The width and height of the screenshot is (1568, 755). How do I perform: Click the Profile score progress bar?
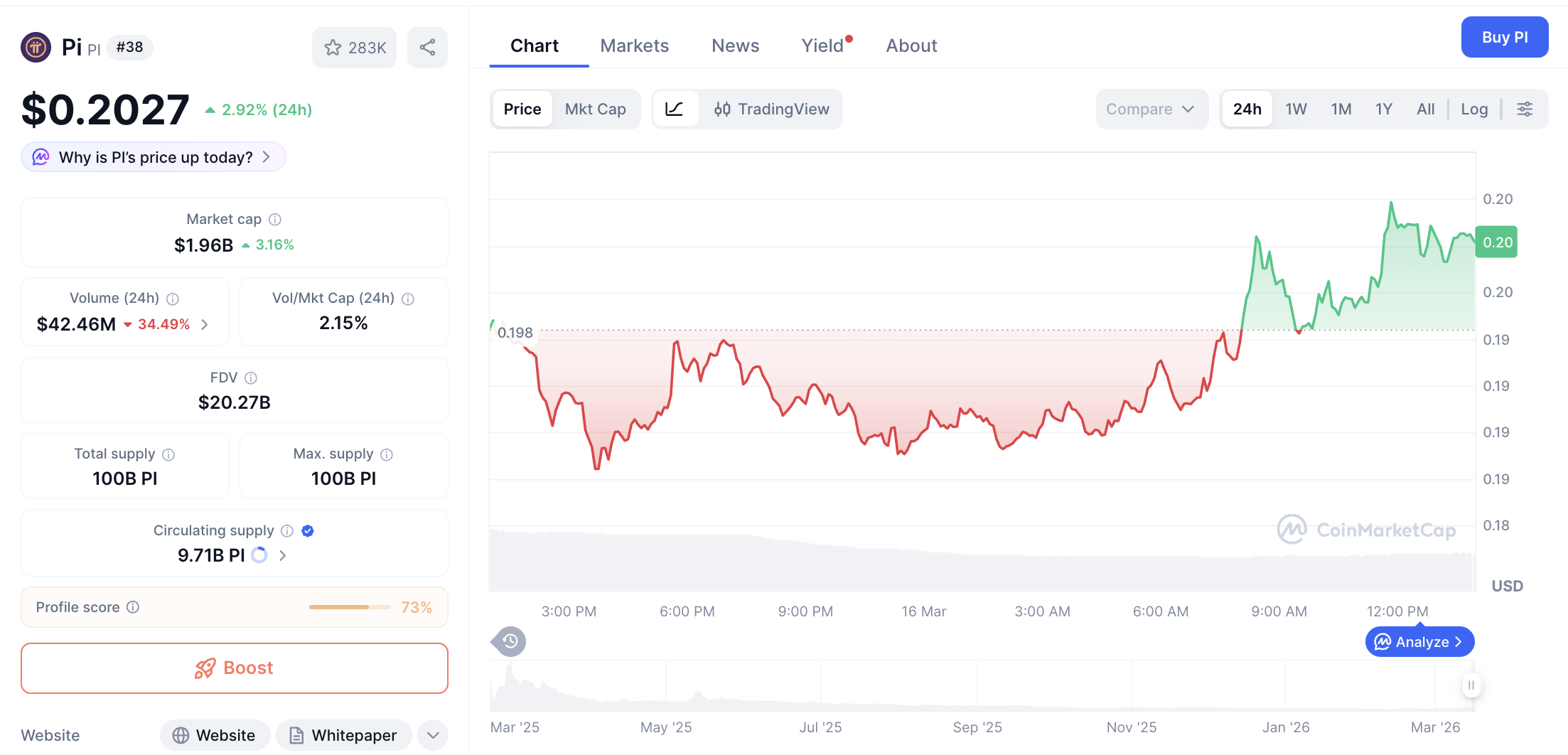tap(349, 607)
